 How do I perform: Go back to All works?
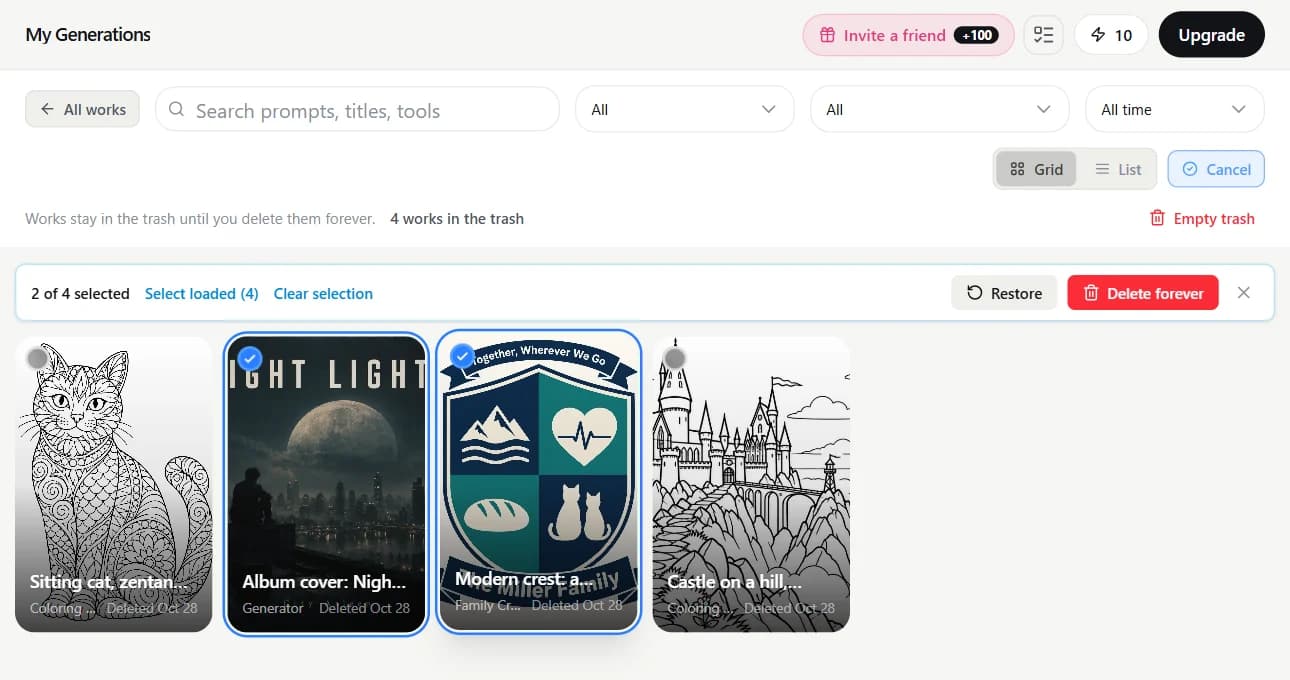(83, 109)
